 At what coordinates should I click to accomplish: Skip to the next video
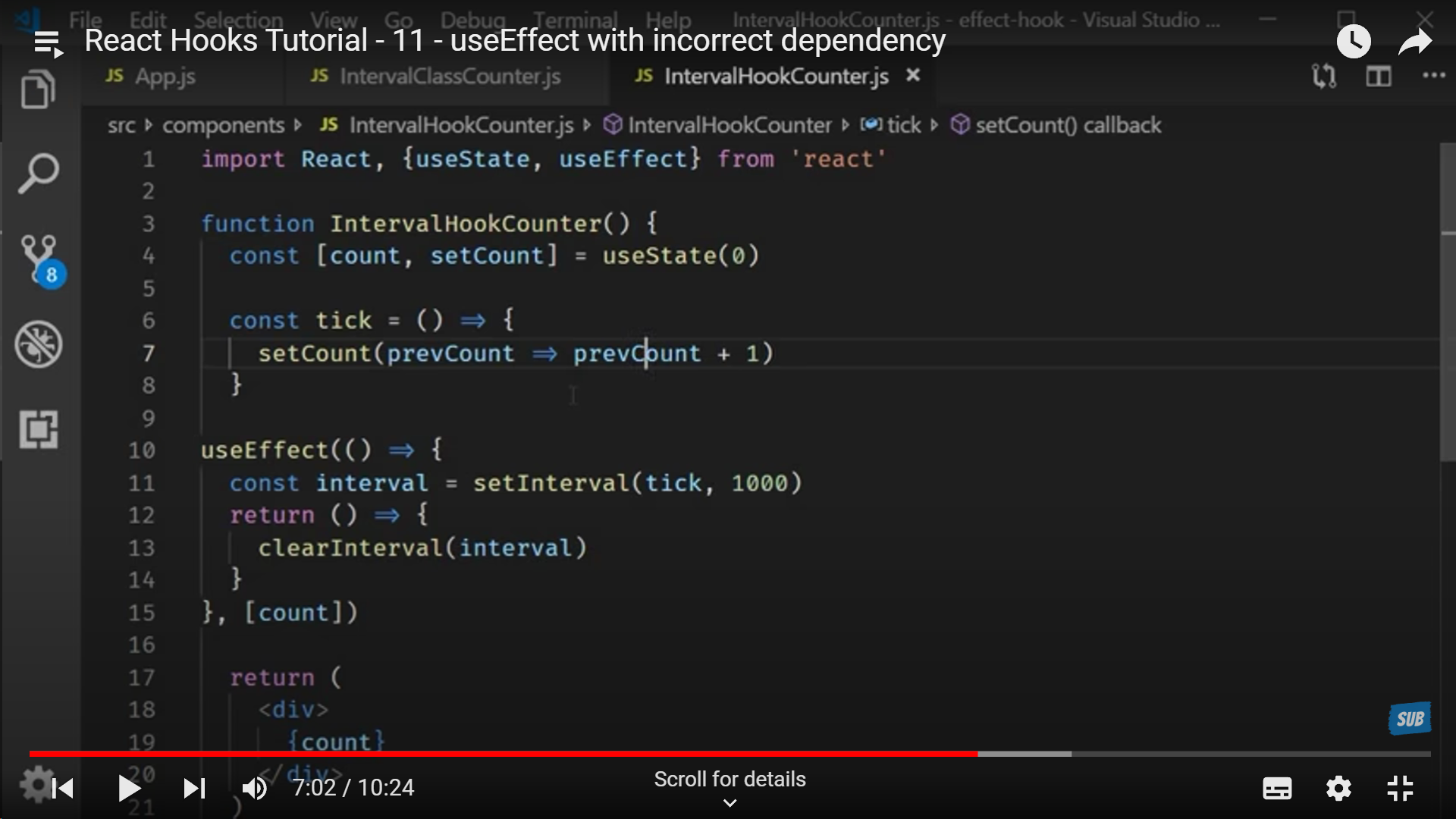pyautogui.click(x=194, y=789)
